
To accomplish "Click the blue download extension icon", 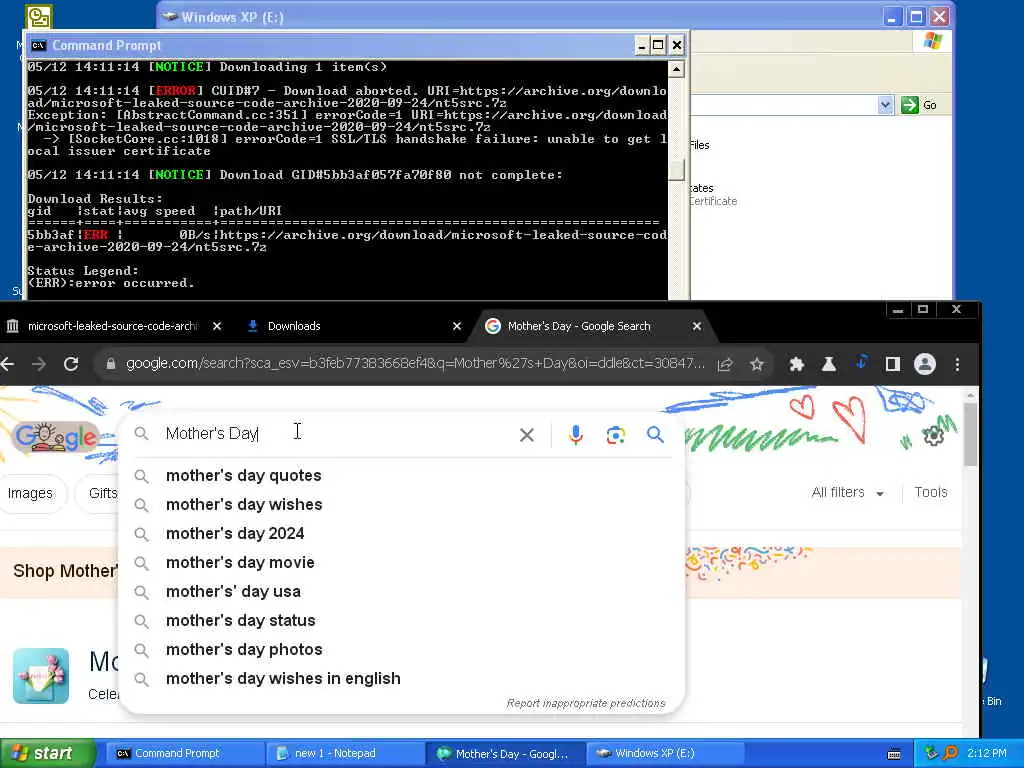I will [861, 362].
